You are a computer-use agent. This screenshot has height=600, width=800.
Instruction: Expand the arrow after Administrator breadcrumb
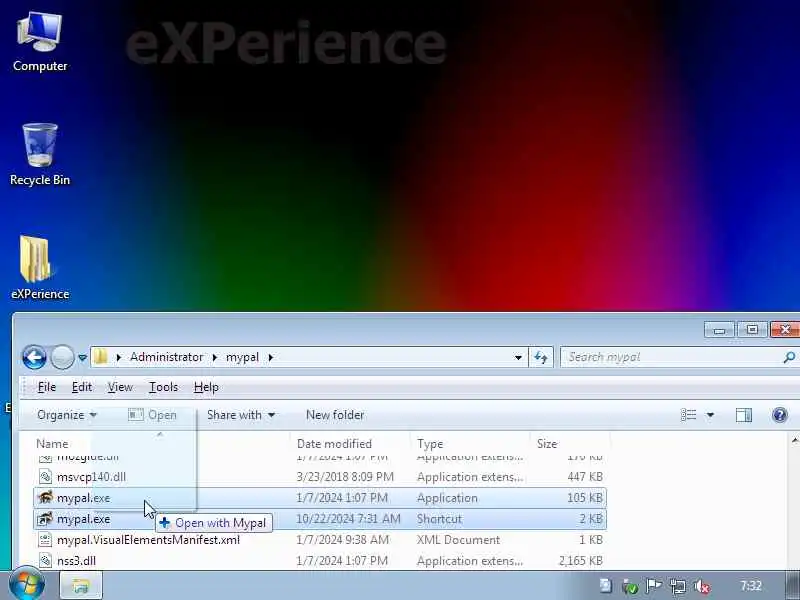pyautogui.click(x=214, y=357)
